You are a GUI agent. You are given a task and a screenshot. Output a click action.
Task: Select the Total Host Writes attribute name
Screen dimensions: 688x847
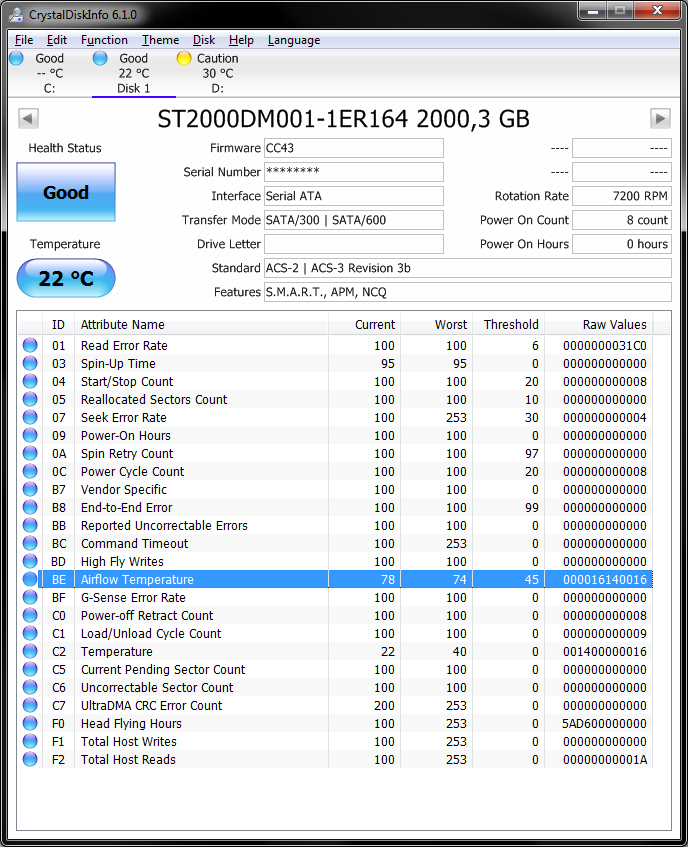point(129,742)
